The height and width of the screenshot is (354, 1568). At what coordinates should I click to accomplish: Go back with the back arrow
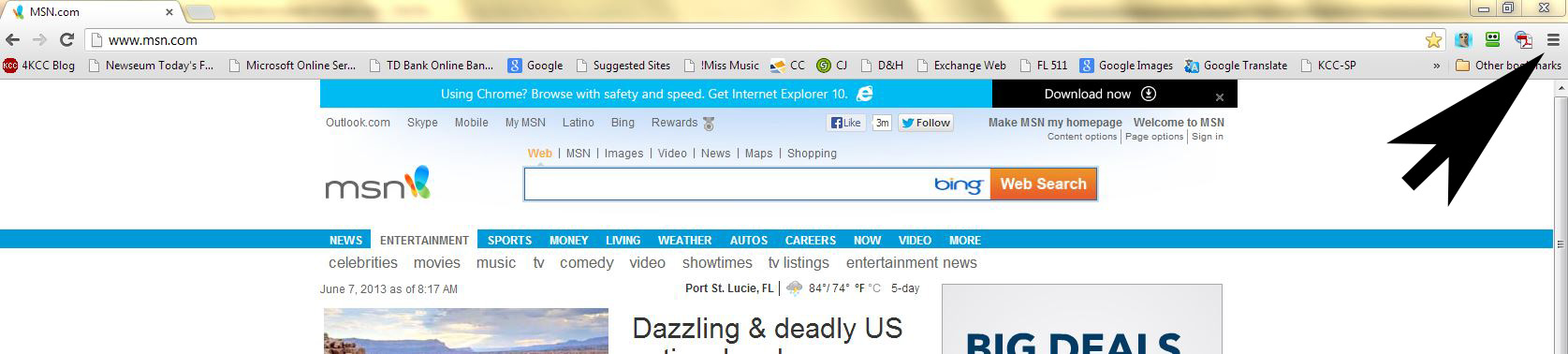pyautogui.click(x=12, y=40)
